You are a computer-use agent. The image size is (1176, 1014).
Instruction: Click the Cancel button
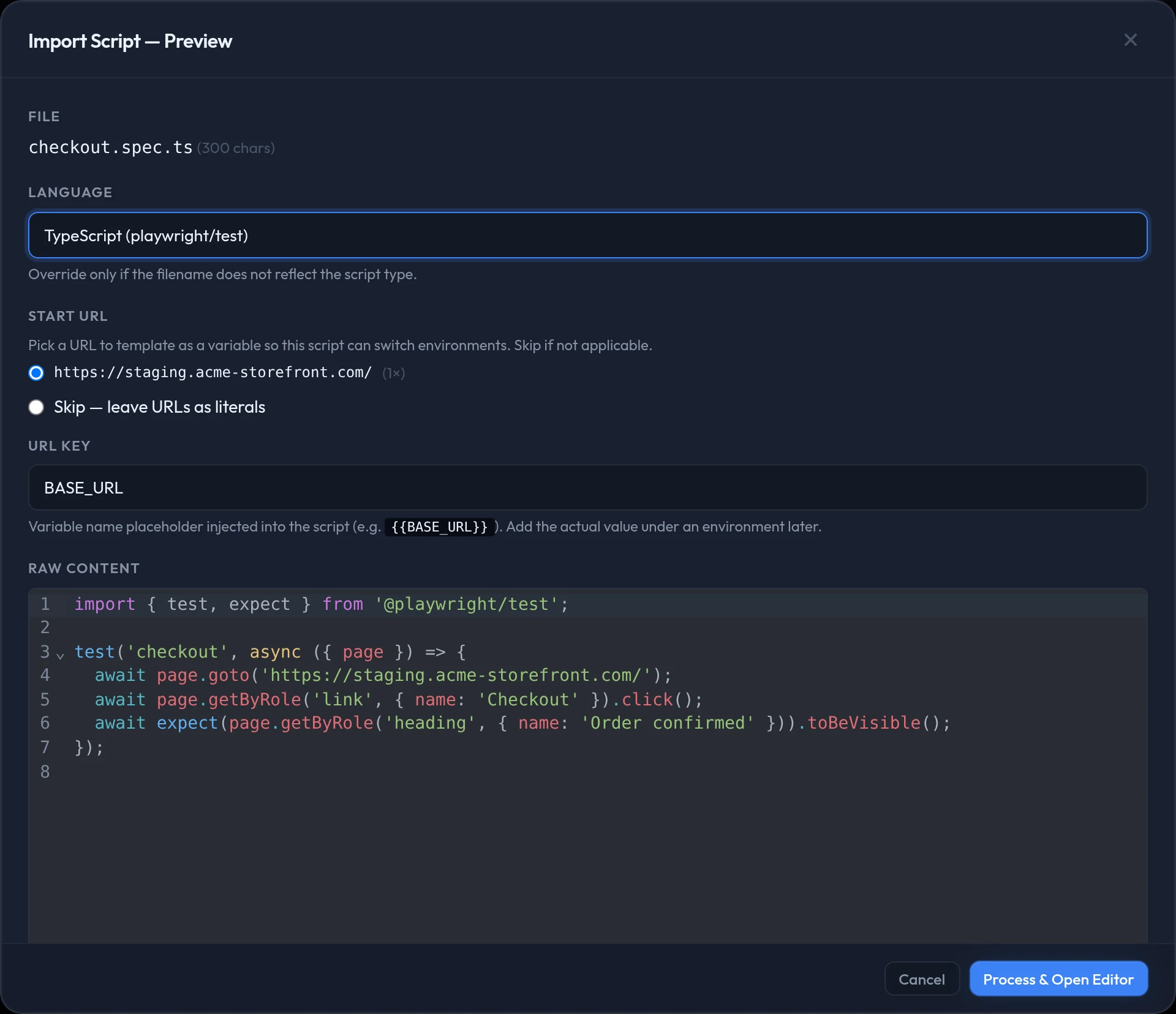point(921,979)
